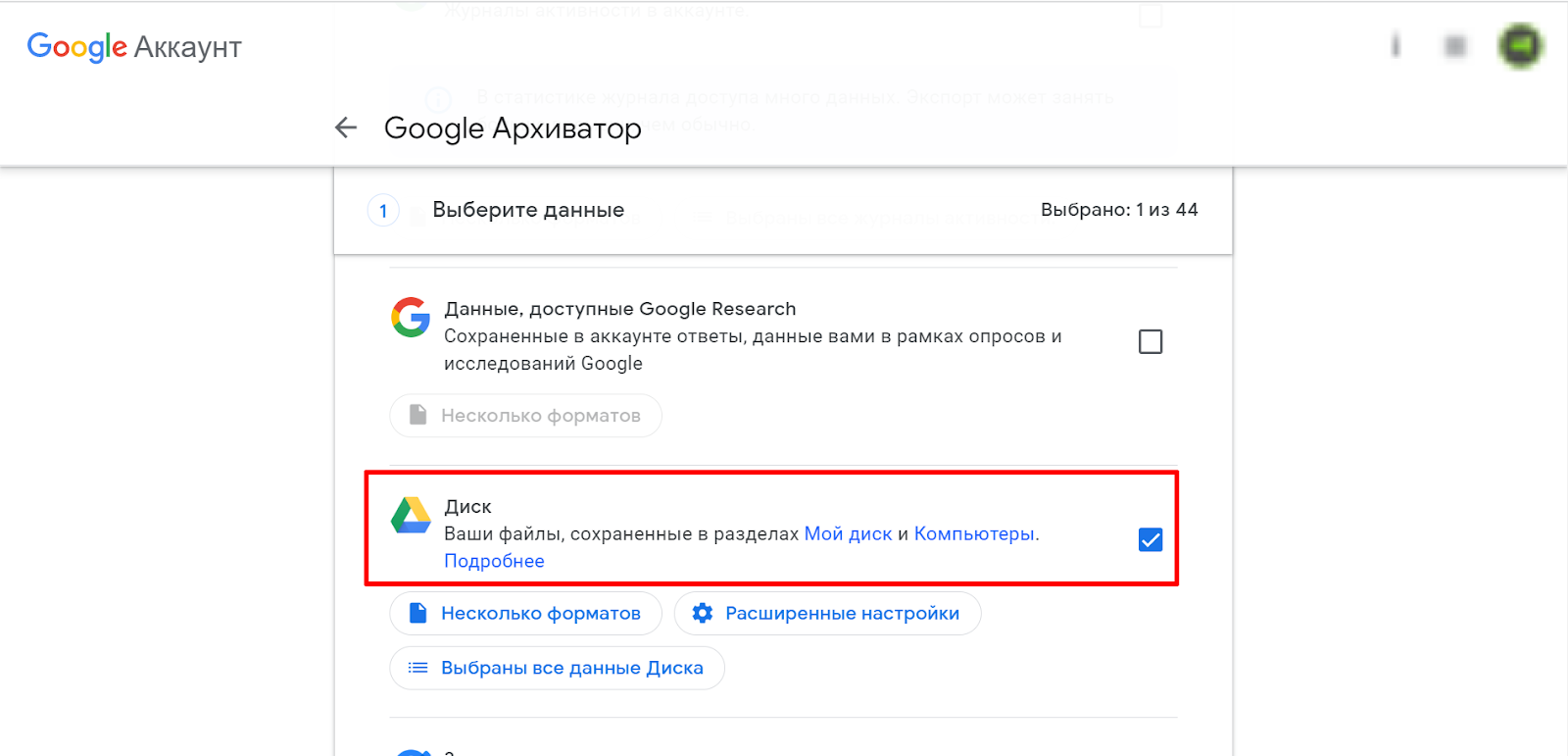Go back with arrow beside Google Архиватор
Screen dimensions: 1568x756
click(x=346, y=127)
